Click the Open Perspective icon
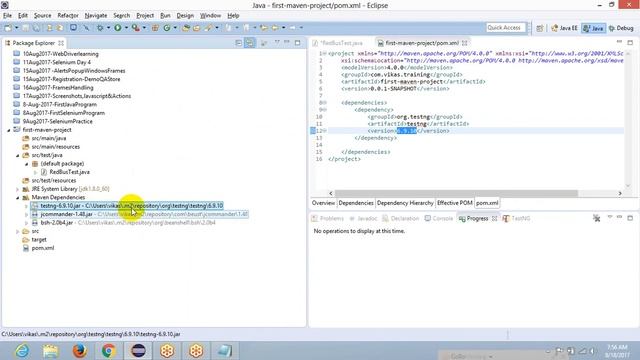 [540, 28]
